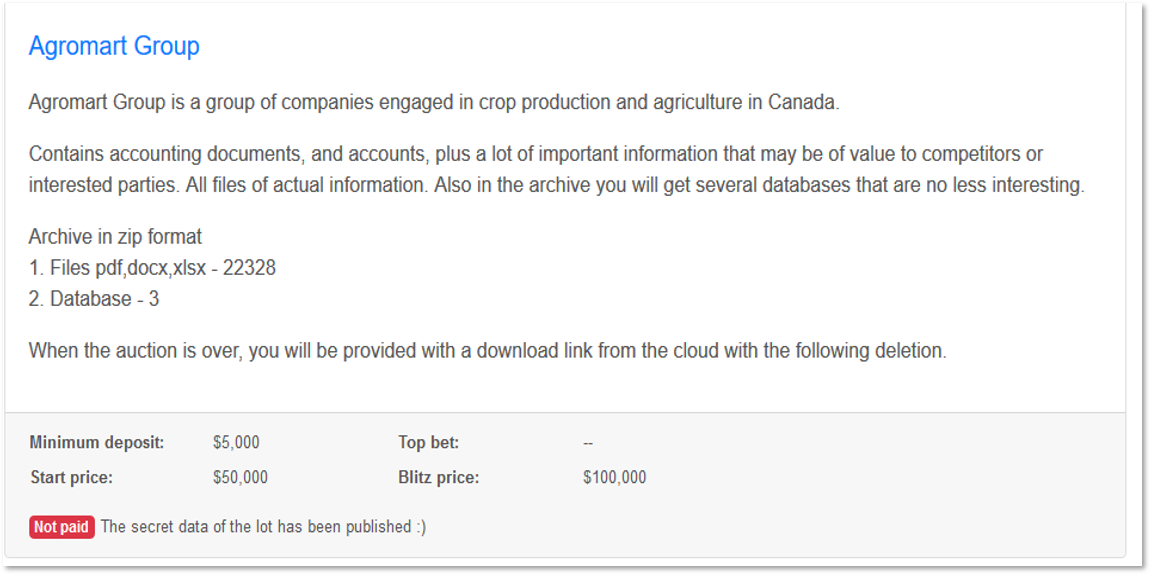The image size is (1151, 575).
Task: Select the Minimum deposit label
Action: click(97, 443)
